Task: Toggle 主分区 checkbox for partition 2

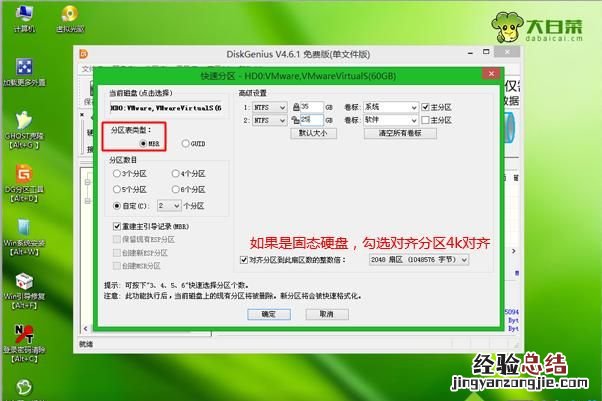Action: click(x=437, y=120)
